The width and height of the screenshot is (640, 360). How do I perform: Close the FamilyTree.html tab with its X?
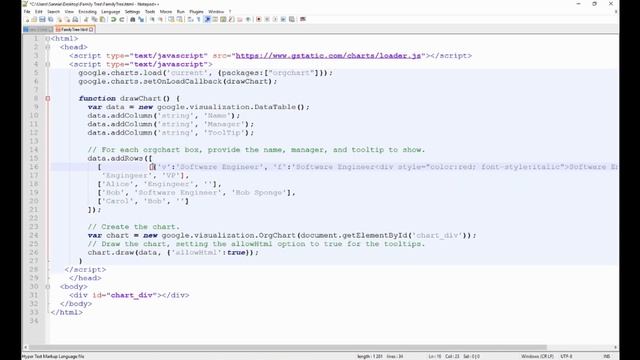[91, 29]
